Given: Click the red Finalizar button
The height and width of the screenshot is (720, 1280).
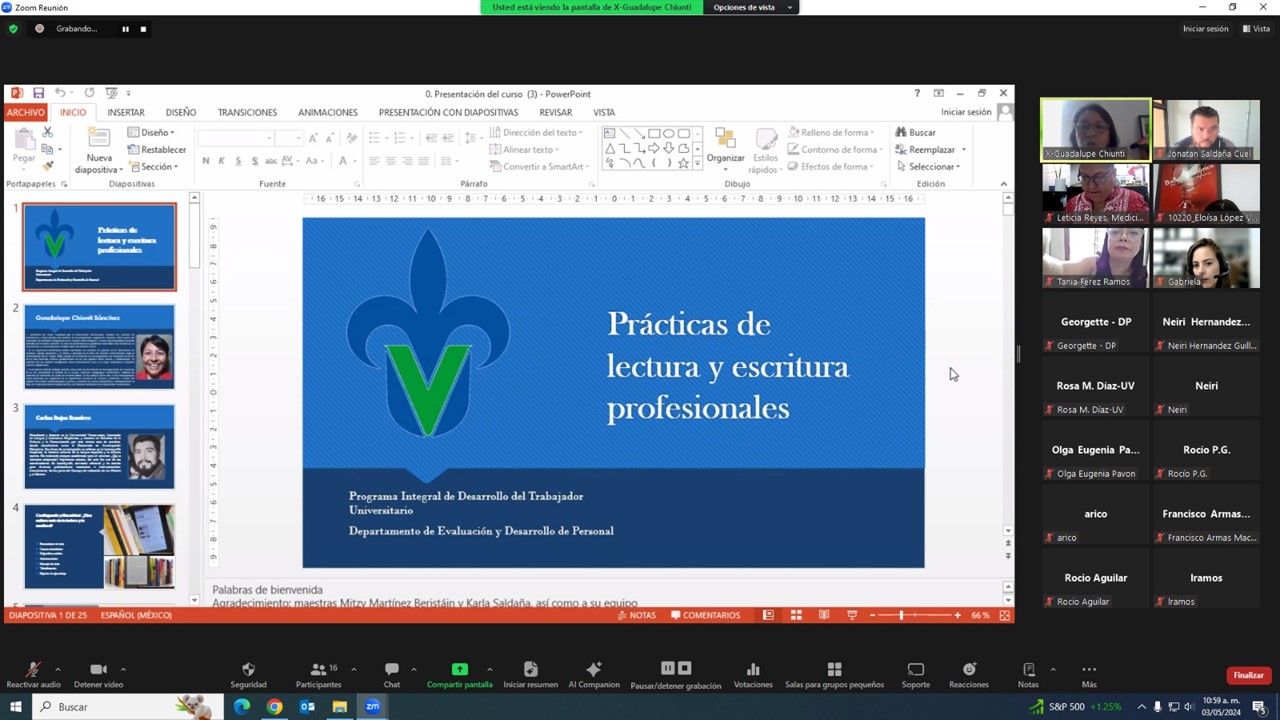Looking at the screenshot, I should tap(1248, 675).
